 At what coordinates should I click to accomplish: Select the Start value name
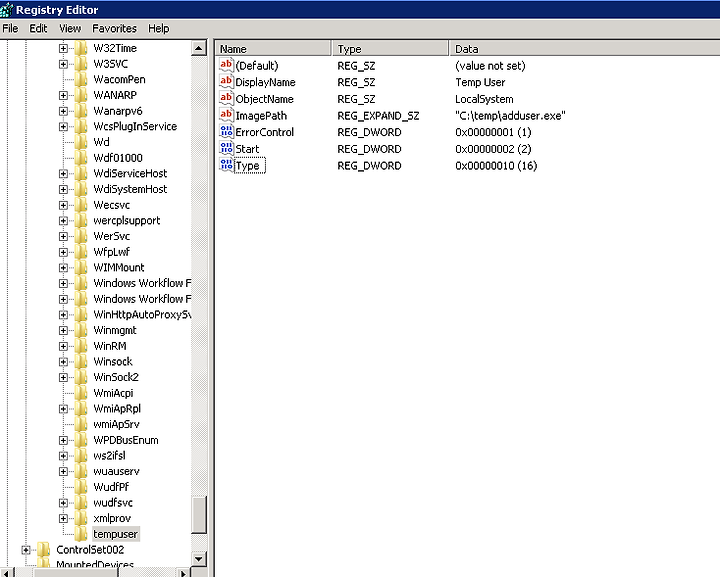pos(247,149)
